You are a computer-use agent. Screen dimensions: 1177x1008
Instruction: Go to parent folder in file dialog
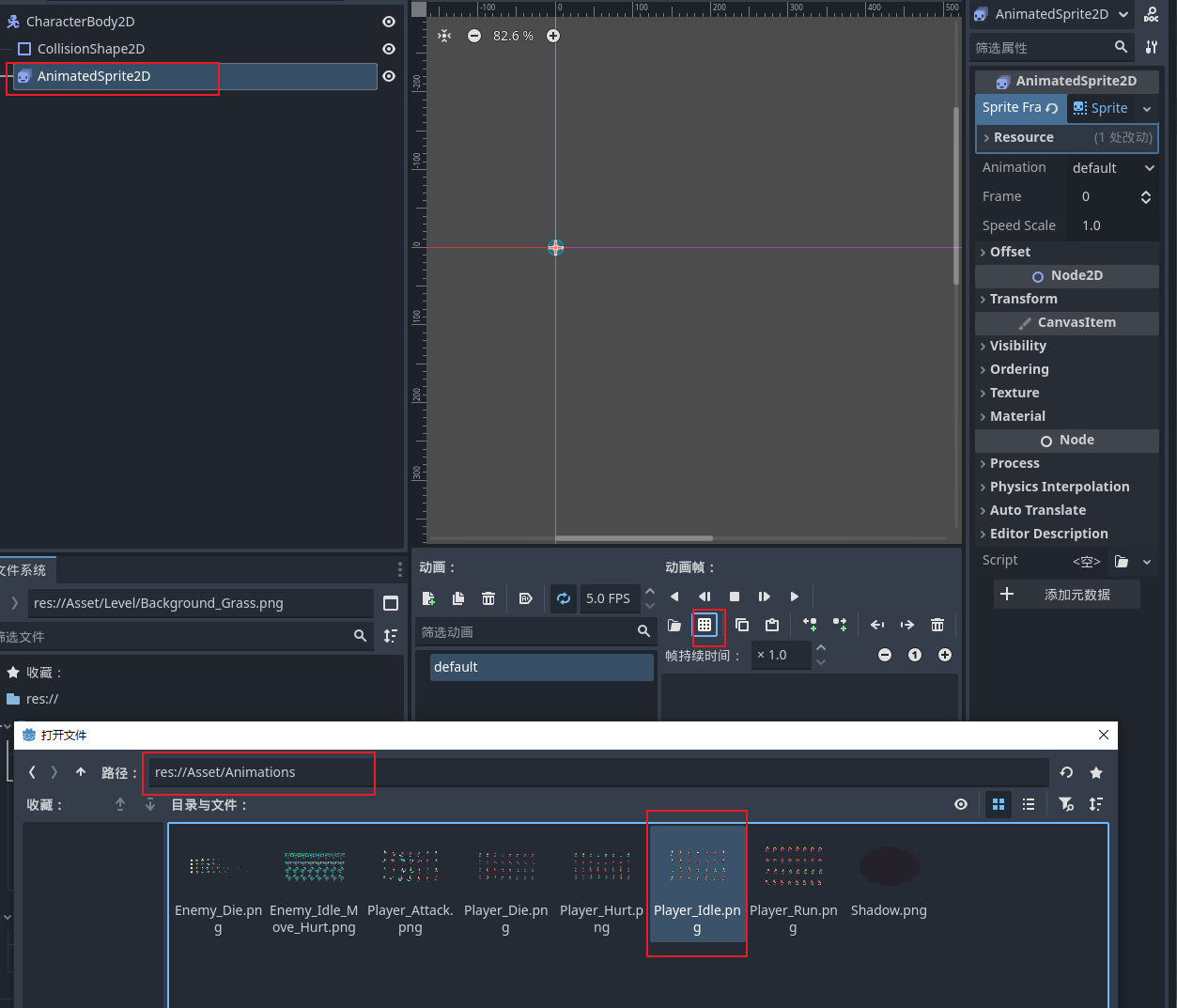(x=81, y=772)
